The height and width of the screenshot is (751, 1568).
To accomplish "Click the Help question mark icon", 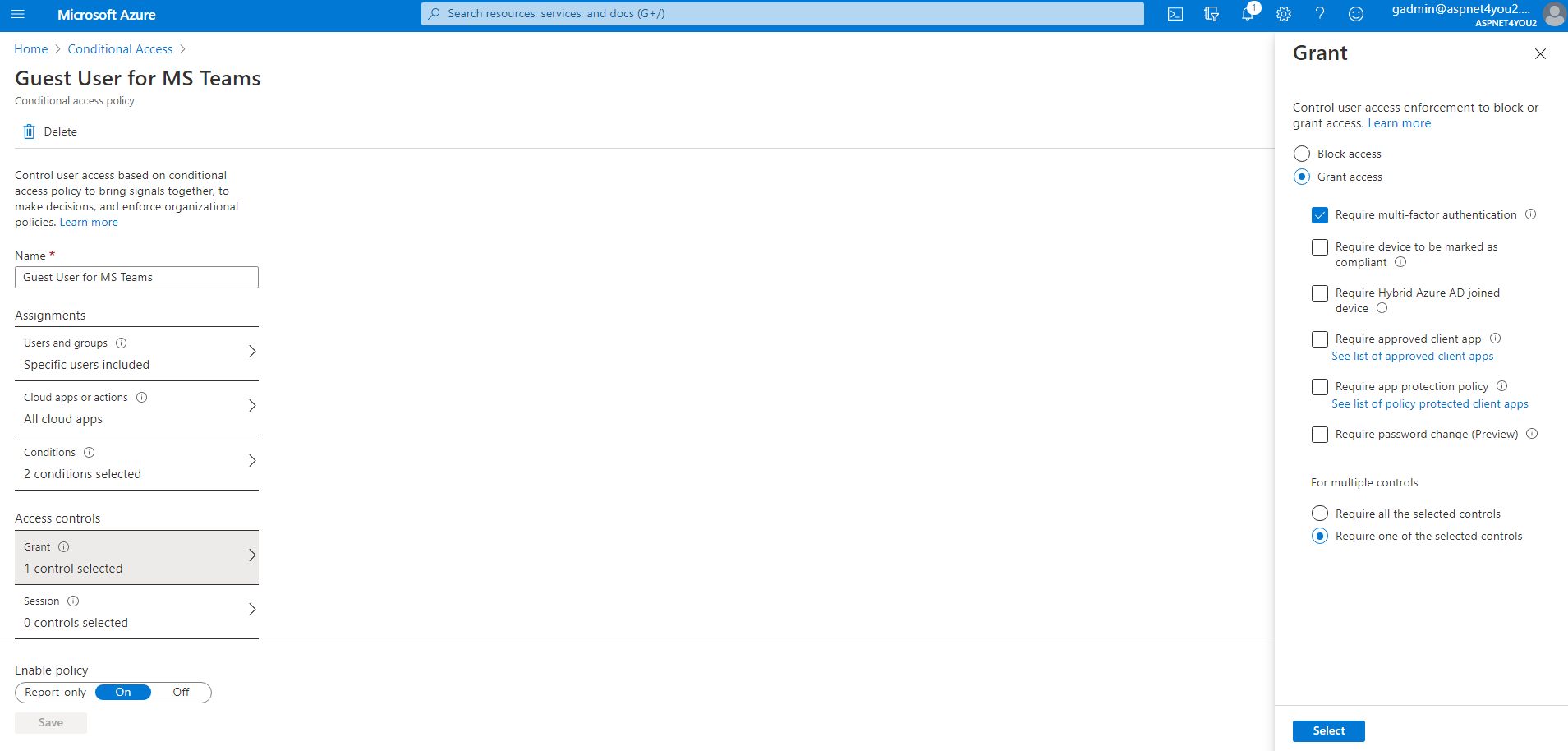I will (1320, 14).
